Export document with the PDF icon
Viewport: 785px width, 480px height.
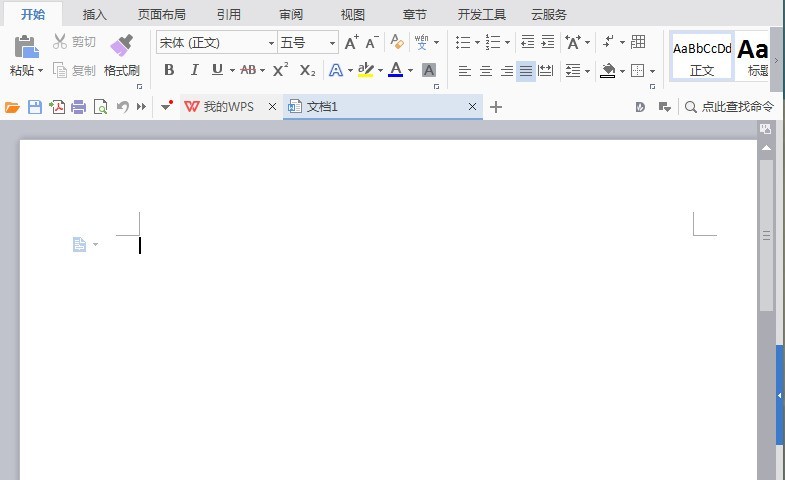pos(57,107)
